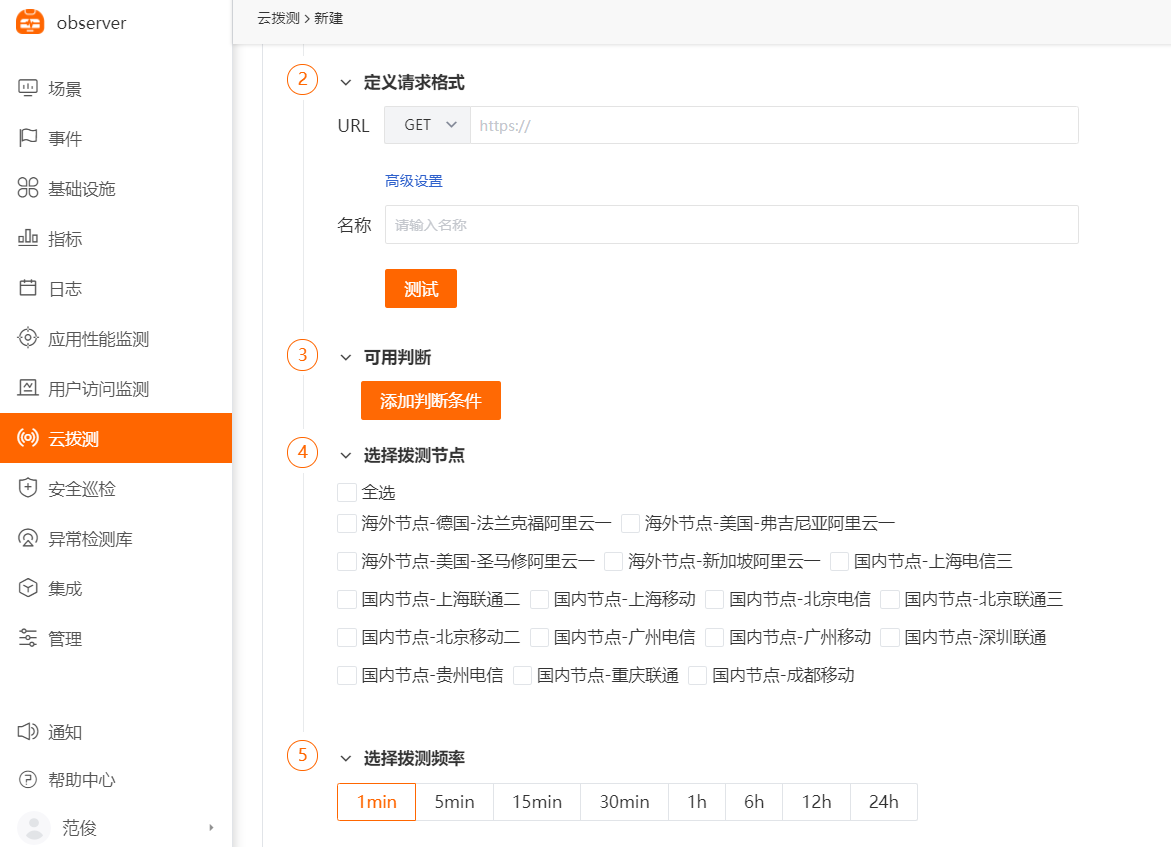Check 海外节点-德国-法兰克福阿里云一

click(x=347, y=523)
